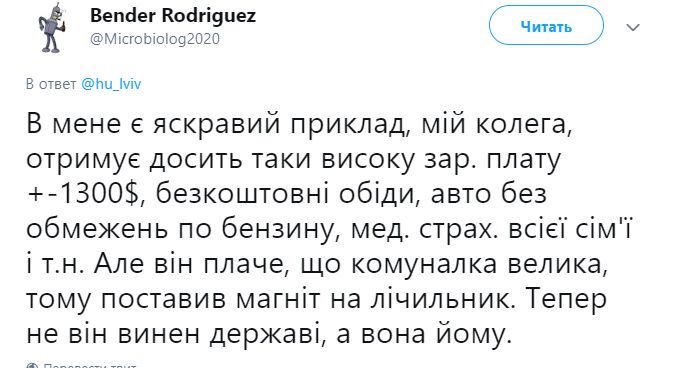Image resolution: width=675 pixels, height=368 pixels.
Task: Click the @Microbiolog2020 username handle
Action: coord(155,39)
